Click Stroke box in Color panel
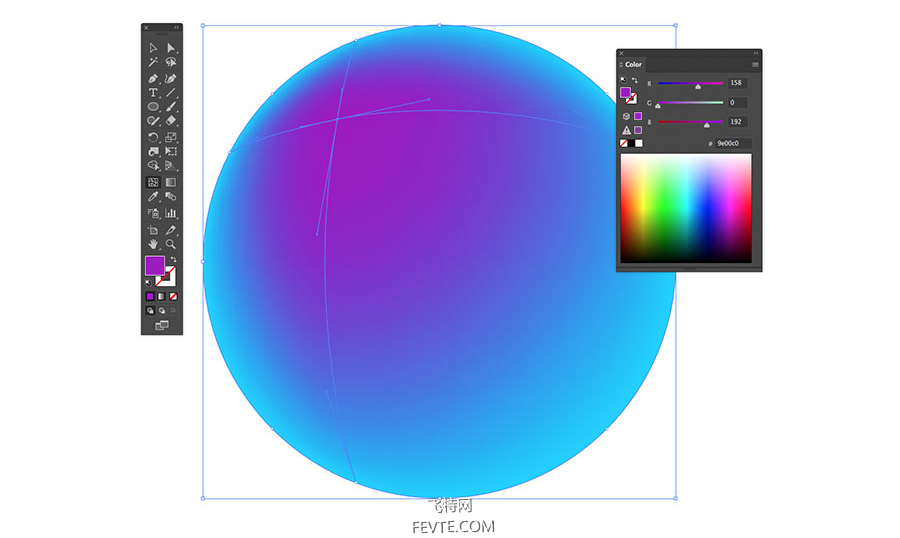The width and height of the screenshot is (900, 538). 632,99
